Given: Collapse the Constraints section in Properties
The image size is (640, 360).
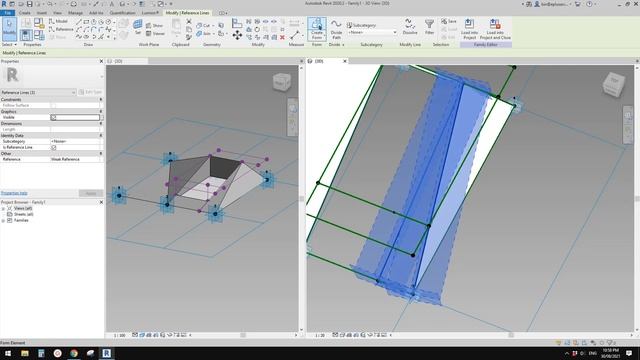Looking at the screenshot, I should click(x=101, y=100).
